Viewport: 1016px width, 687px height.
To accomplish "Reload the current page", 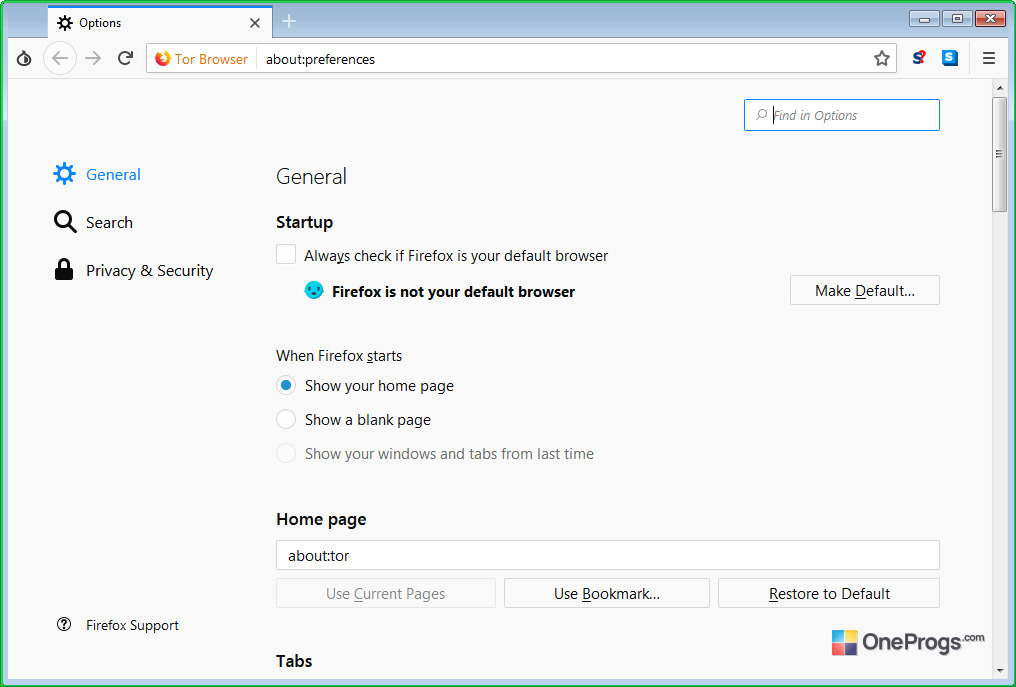I will [126, 58].
